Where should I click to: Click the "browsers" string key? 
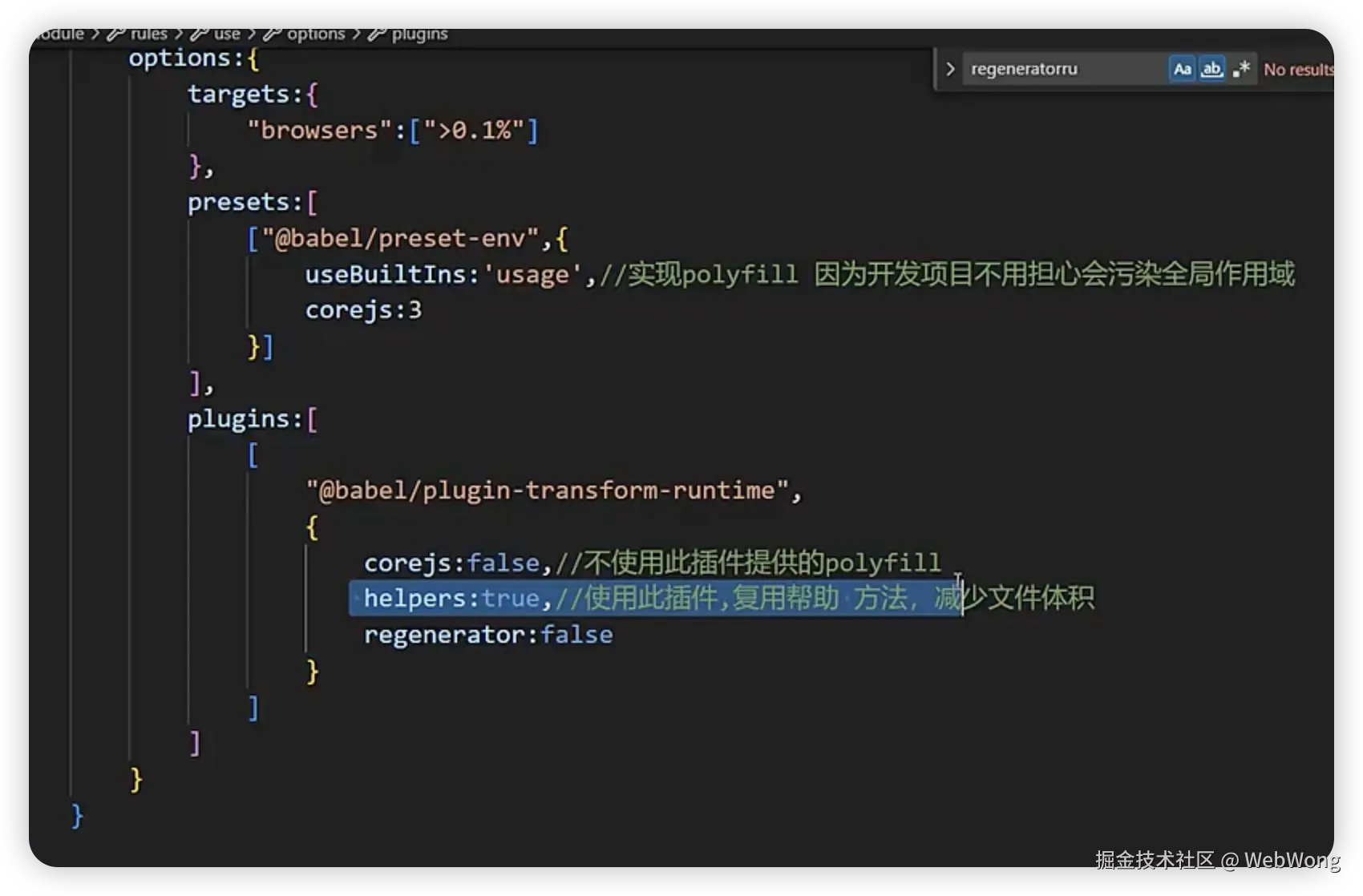pos(320,130)
